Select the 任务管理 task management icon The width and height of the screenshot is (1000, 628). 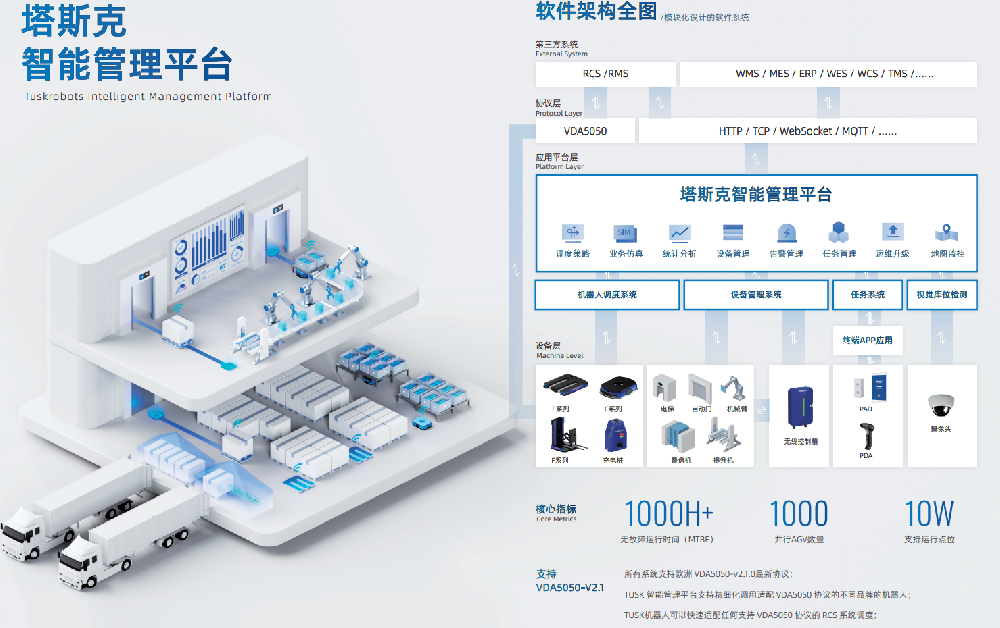click(839, 232)
